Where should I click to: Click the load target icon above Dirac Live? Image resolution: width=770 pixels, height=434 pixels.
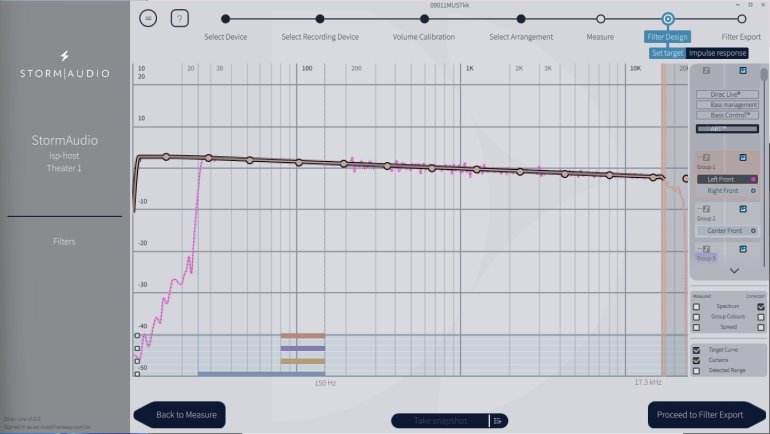(x=706, y=71)
